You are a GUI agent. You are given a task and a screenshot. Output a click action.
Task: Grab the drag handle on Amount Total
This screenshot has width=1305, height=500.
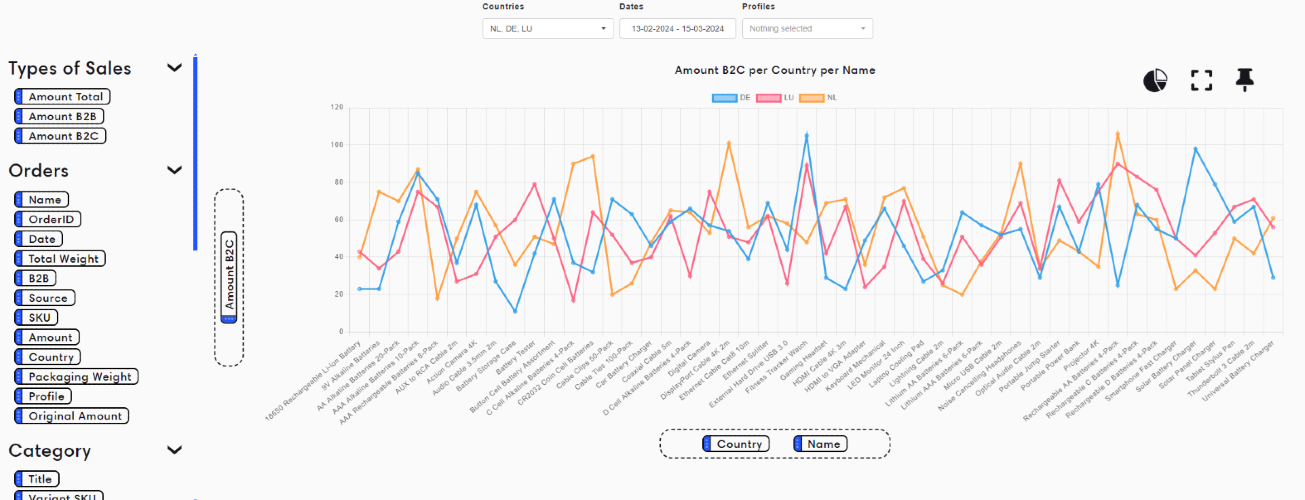(19, 97)
